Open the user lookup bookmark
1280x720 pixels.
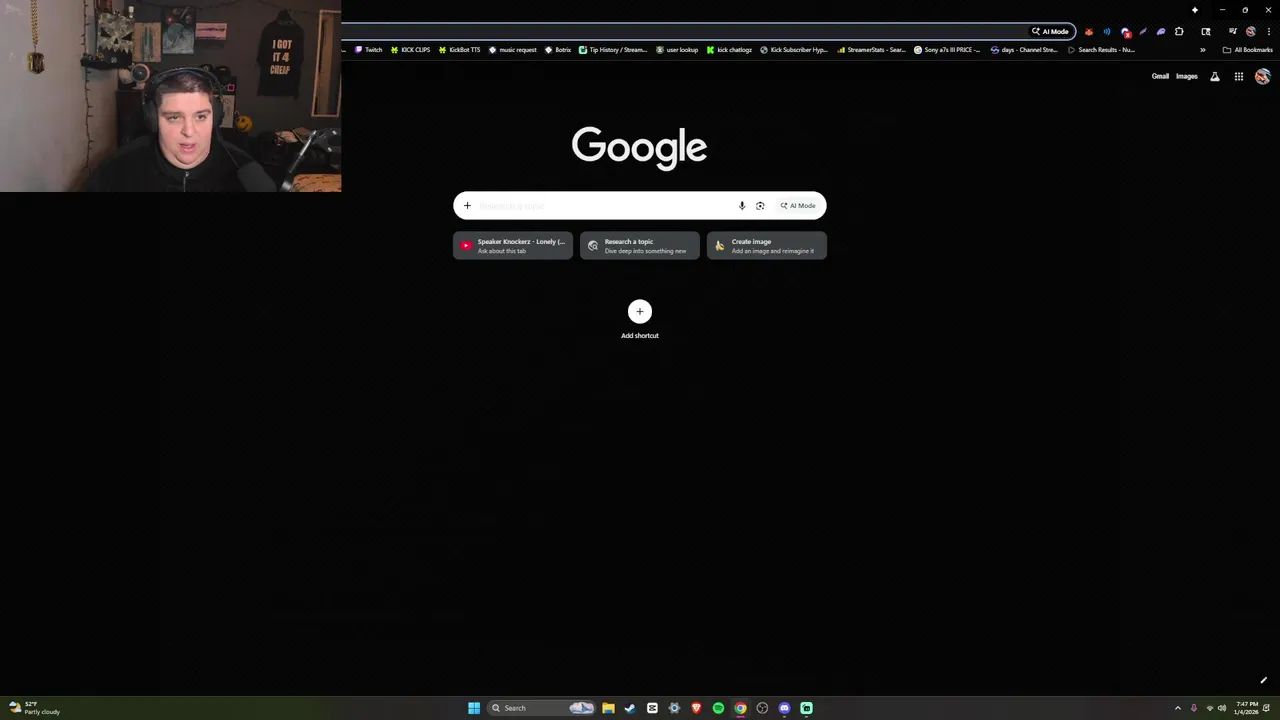[677, 50]
